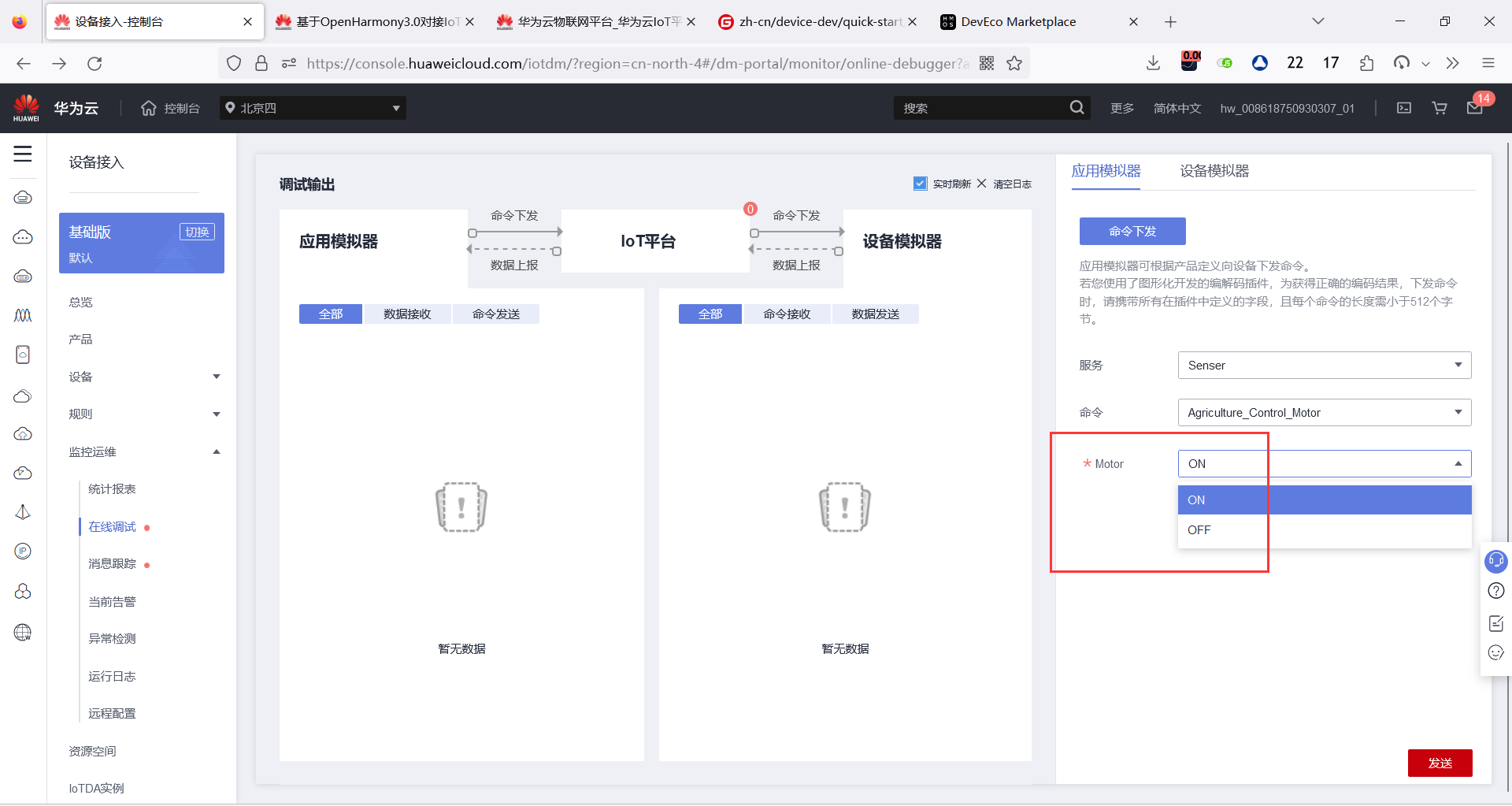
Task: Open the Huawei Cloud console home icon
Action: [149, 108]
